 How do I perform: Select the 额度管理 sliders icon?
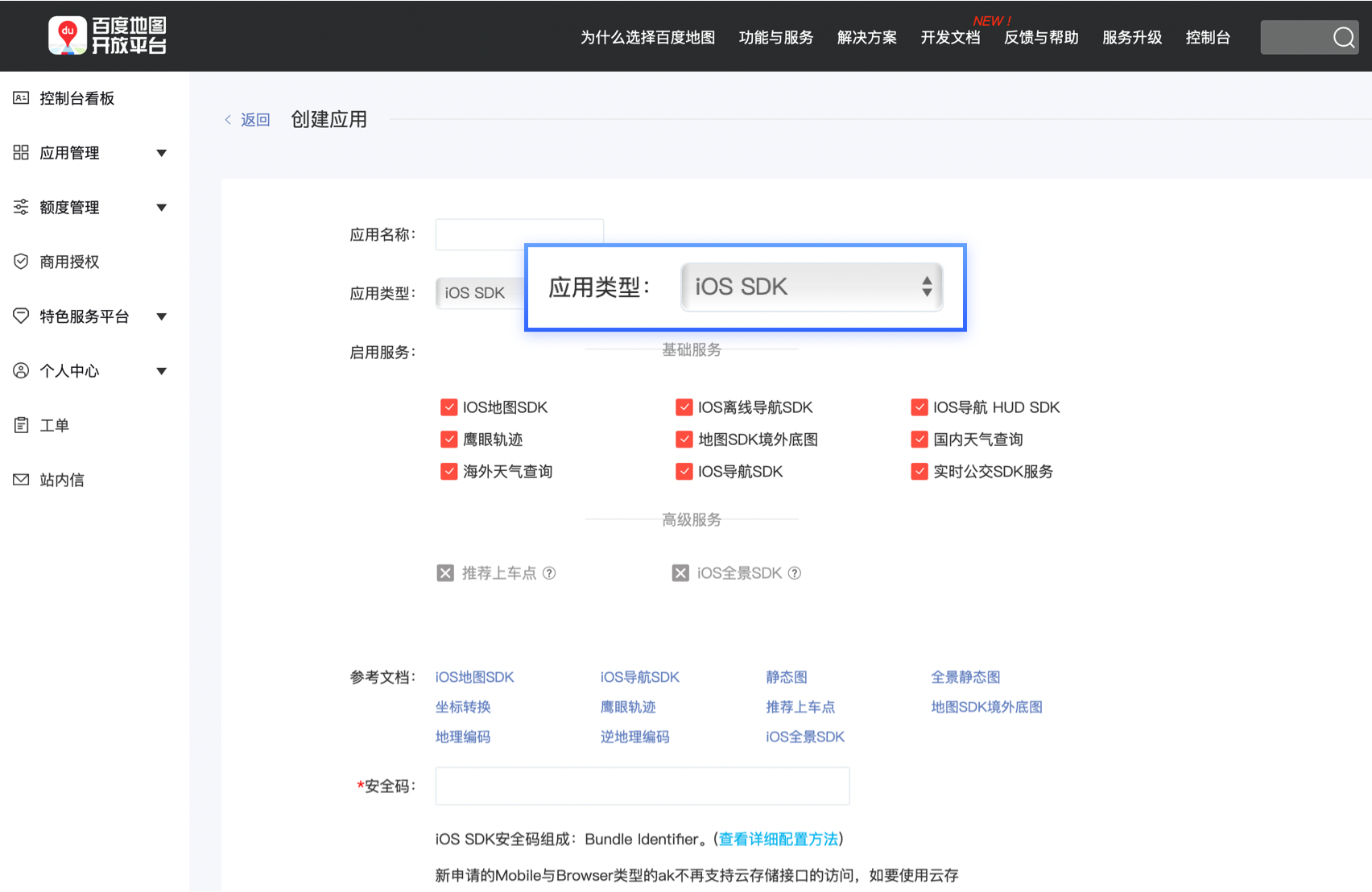click(x=20, y=206)
